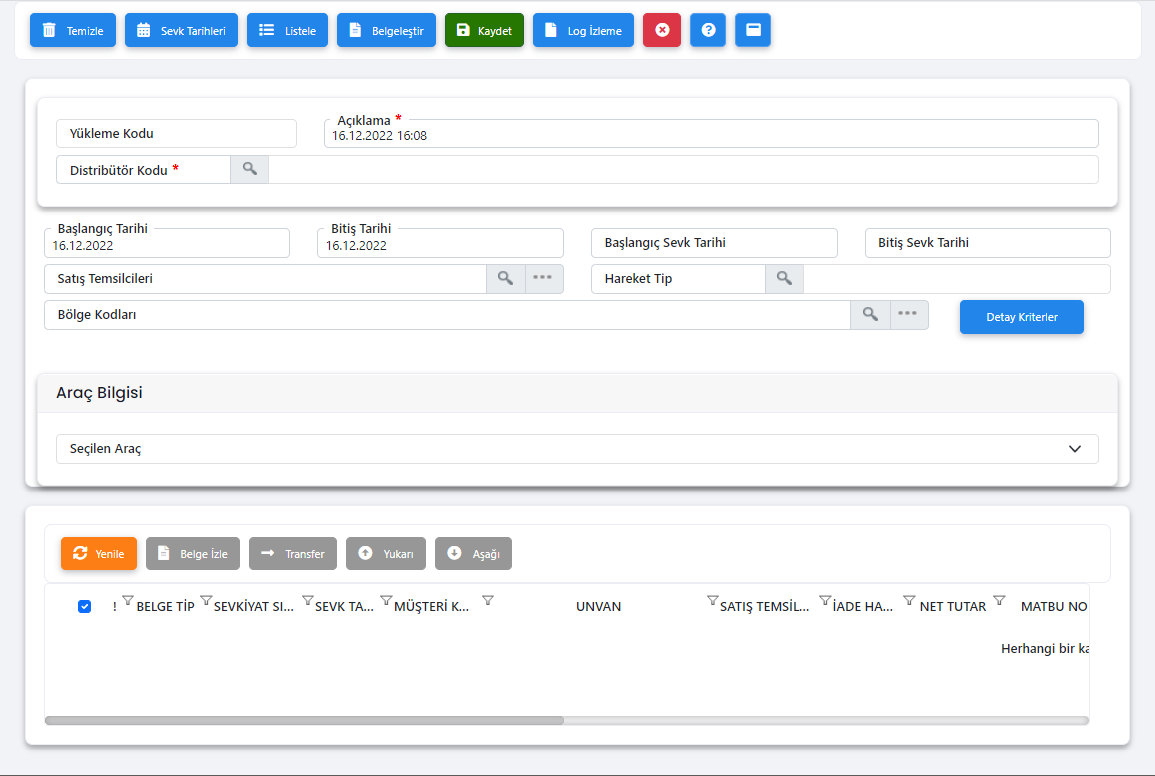Click magnifier icon for Satış Temsilcileri
Viewport: 1155px width, 776px height.
coord(506,279)
